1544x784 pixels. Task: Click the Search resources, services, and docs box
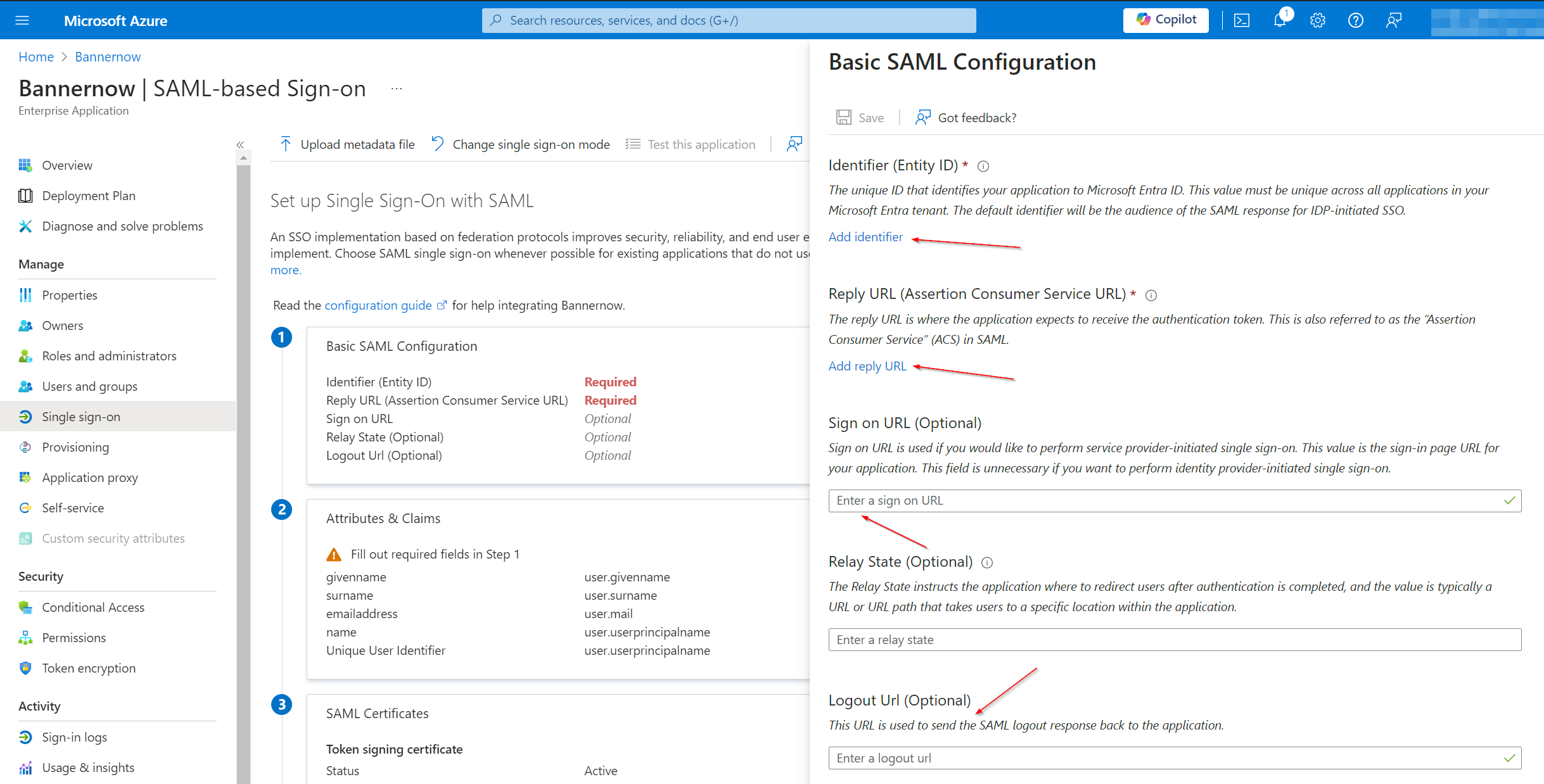click(729, 20)
